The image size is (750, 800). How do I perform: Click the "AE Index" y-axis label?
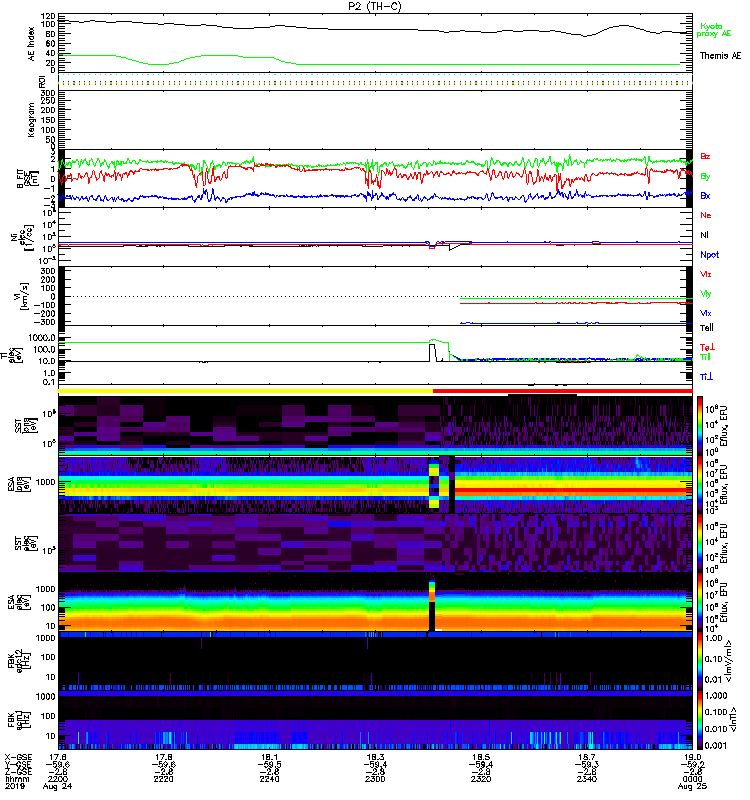pos(31,43)
